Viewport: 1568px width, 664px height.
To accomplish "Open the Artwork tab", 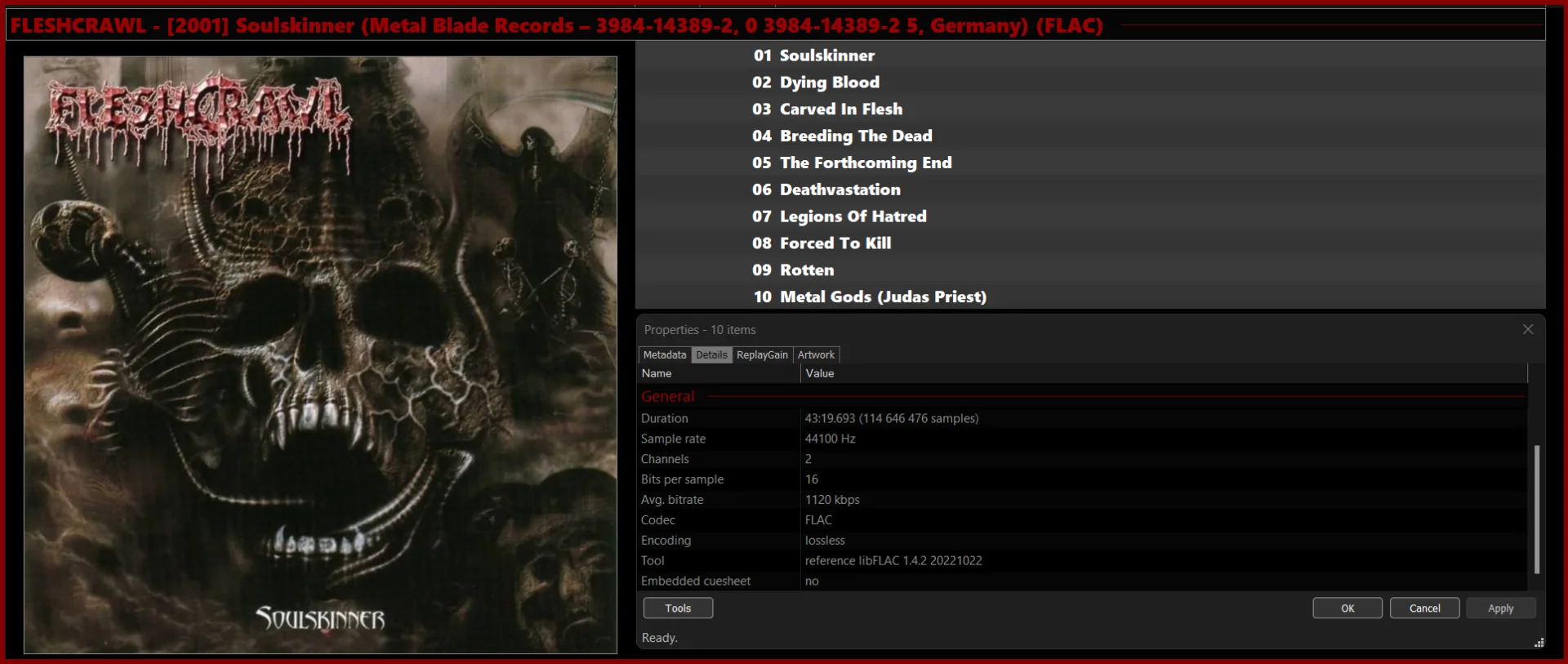I will 816,354.
